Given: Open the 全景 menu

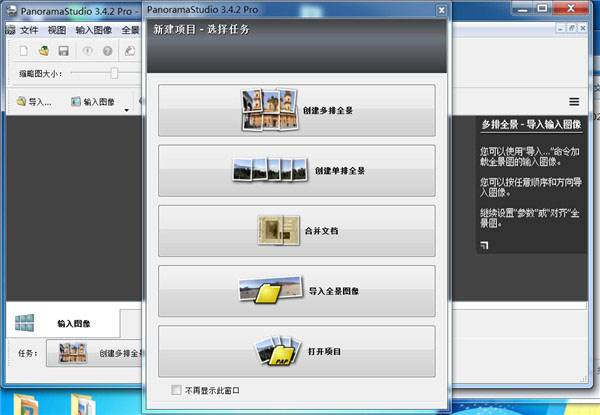Looking at the screenshot, I should pyautogui.click(x=130, y=30).
